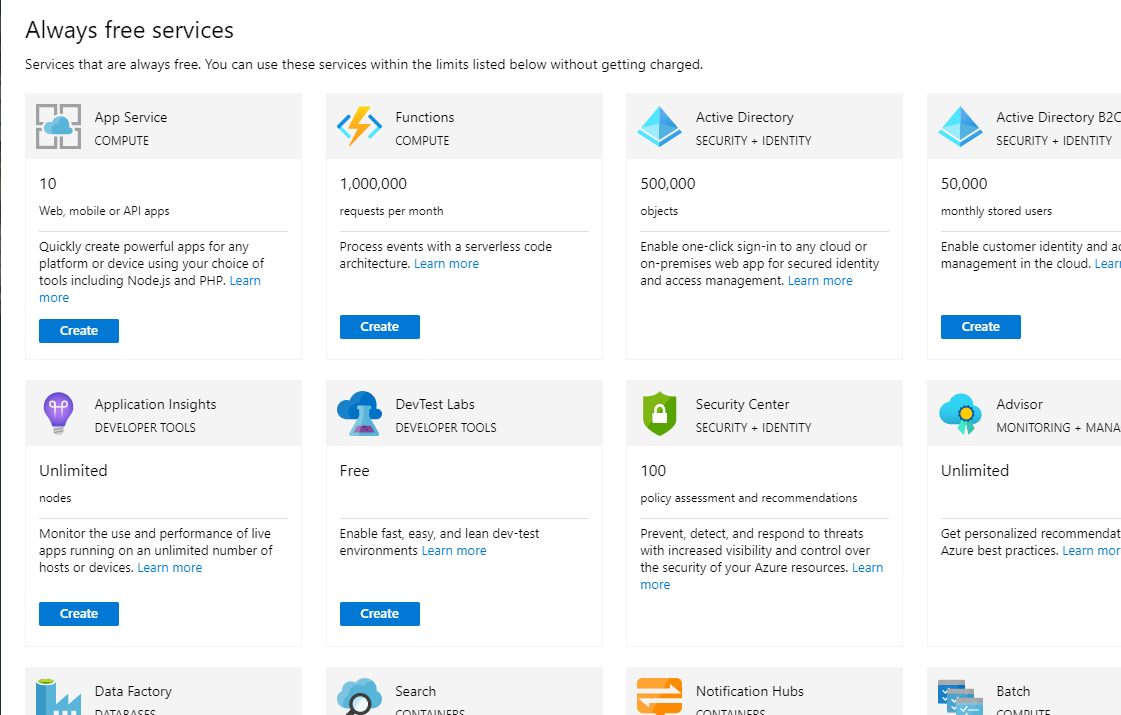The width and height of the screenshot is (1121, 715).
Task: Click 'nodes' label under Application Insights
Action: (55, 498)
